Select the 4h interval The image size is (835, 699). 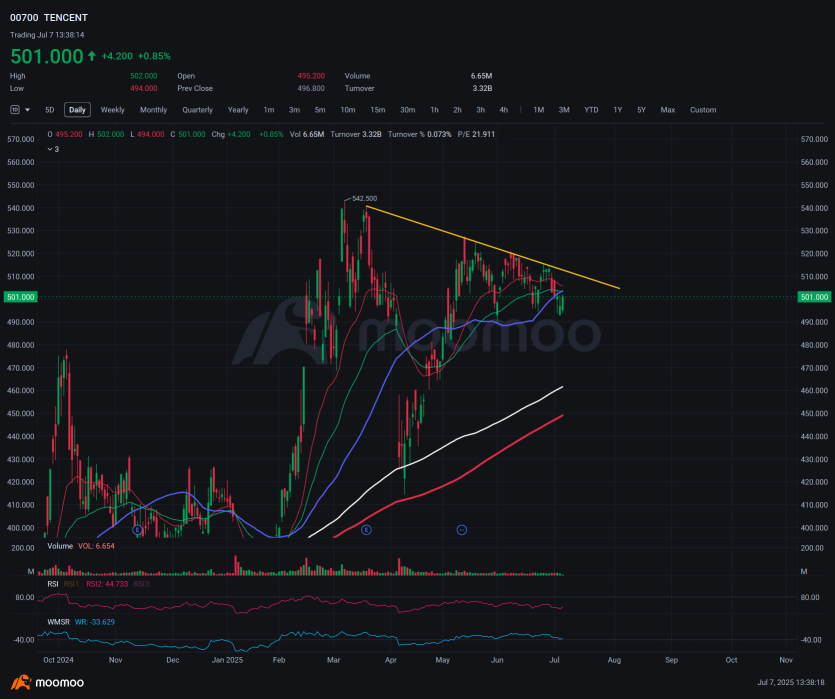coord(504,110)
